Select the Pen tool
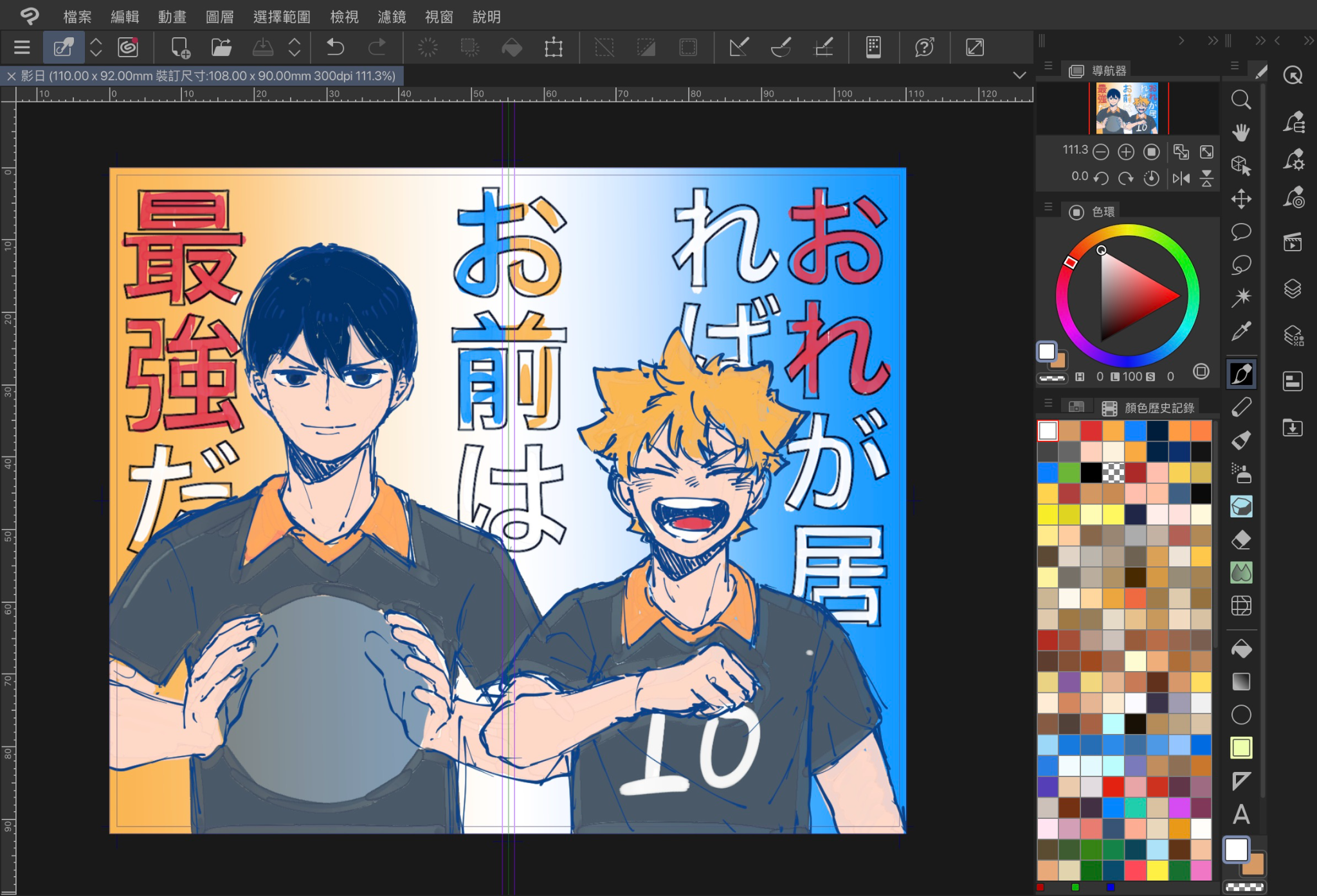The image size is (1317, 896). [x=1241, y=374]
